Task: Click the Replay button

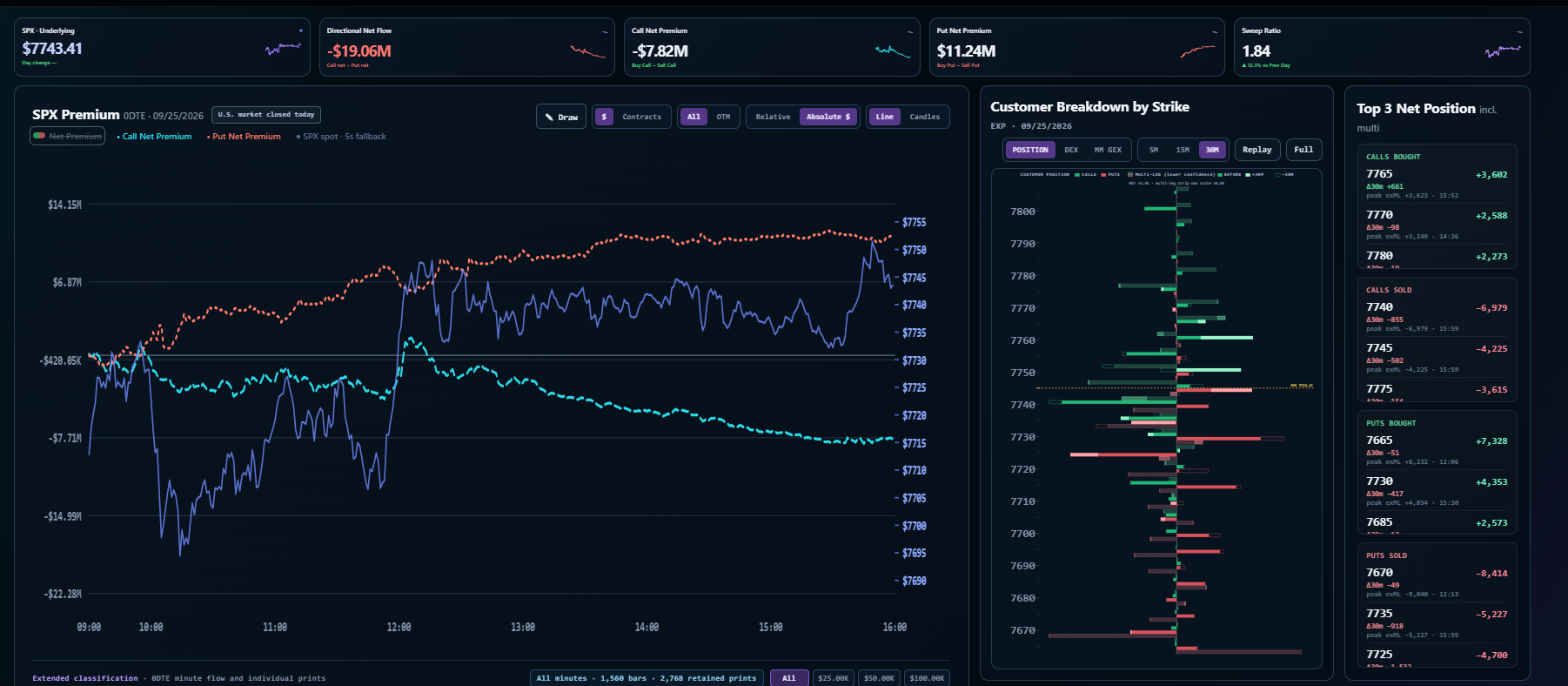Action: coord(1257,150)
